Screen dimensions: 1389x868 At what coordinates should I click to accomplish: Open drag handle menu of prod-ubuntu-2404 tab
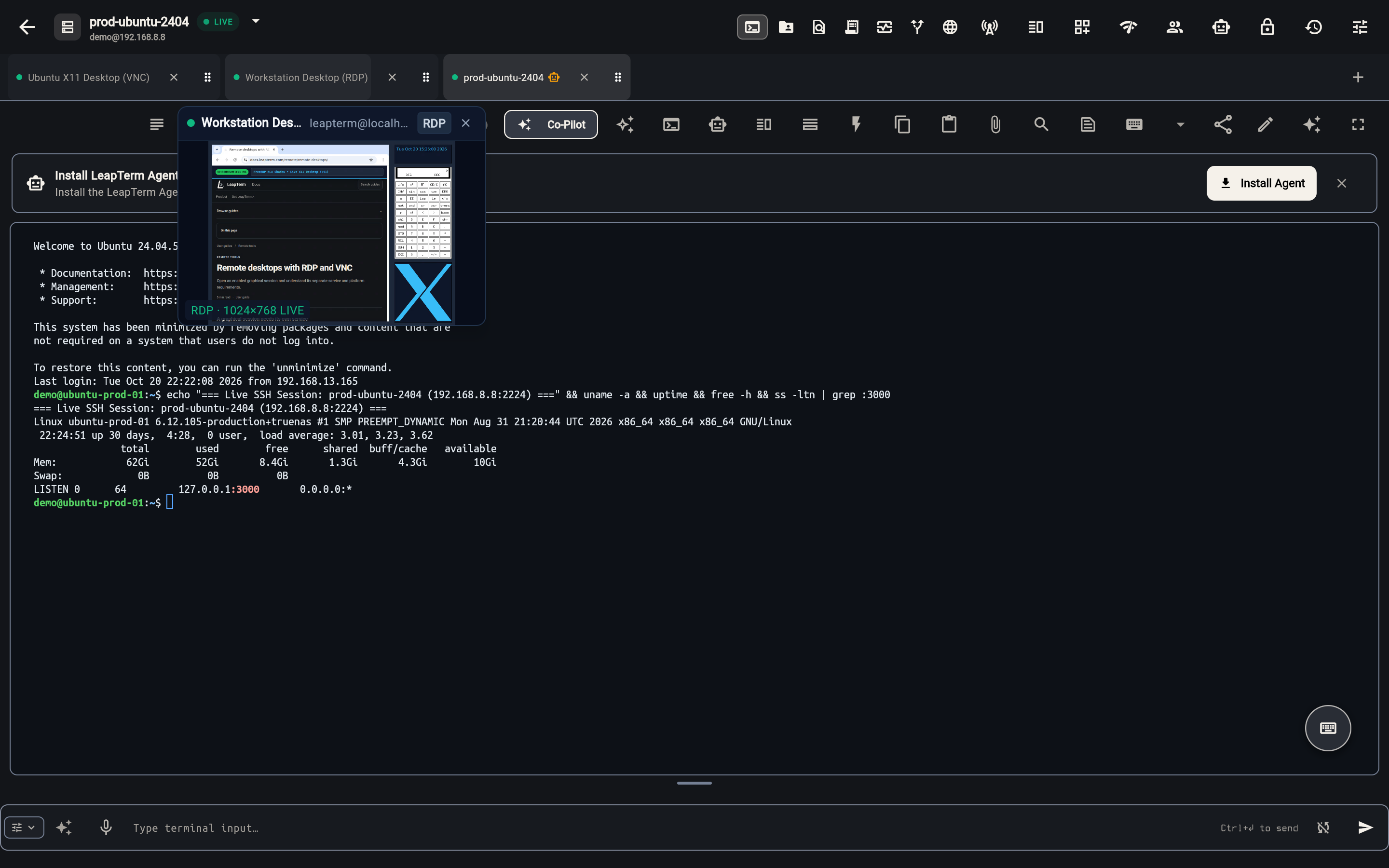pyautogui.click(x=618, y=77)
